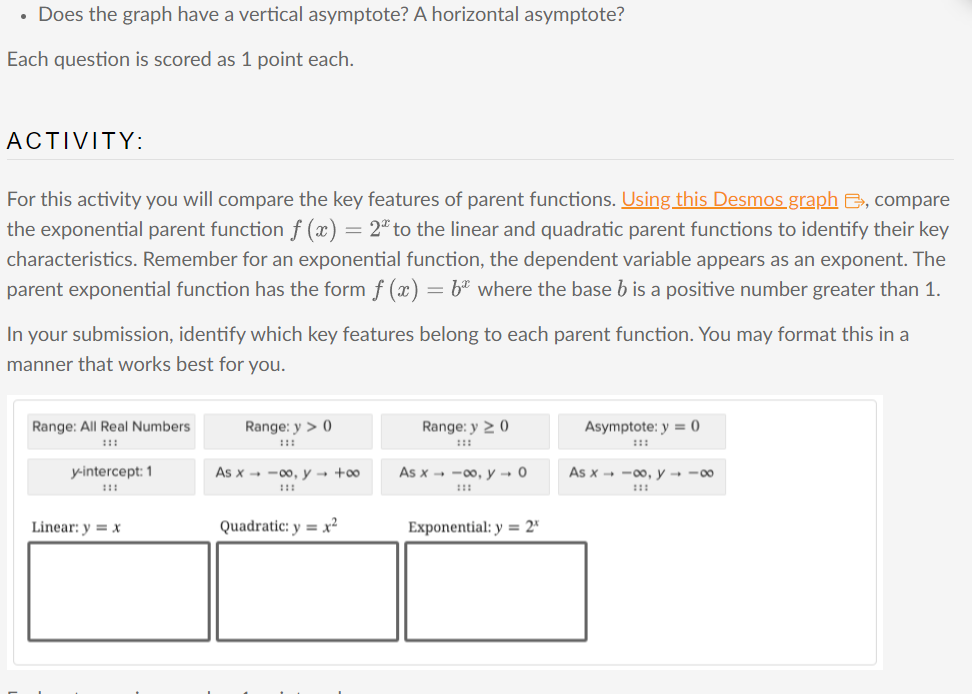Click inside the Linear: y = x drop box
This screenshot has height=694, width=972.
click(118, 590)
